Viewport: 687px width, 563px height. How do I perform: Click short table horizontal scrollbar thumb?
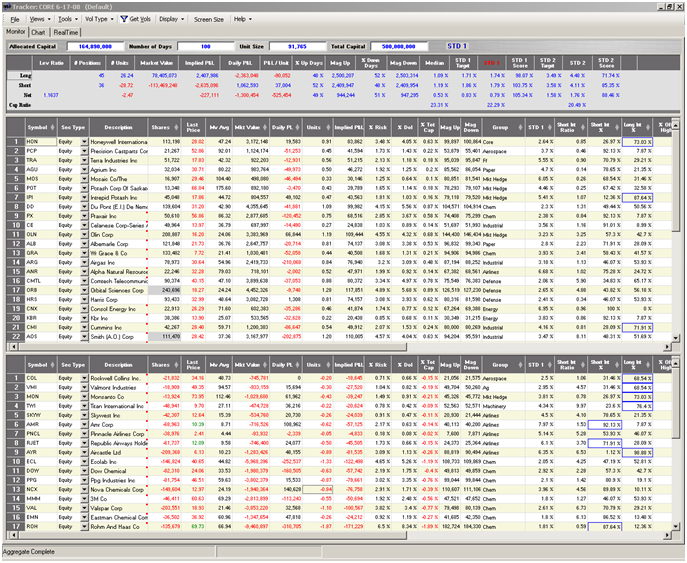(x=212, y=535)
